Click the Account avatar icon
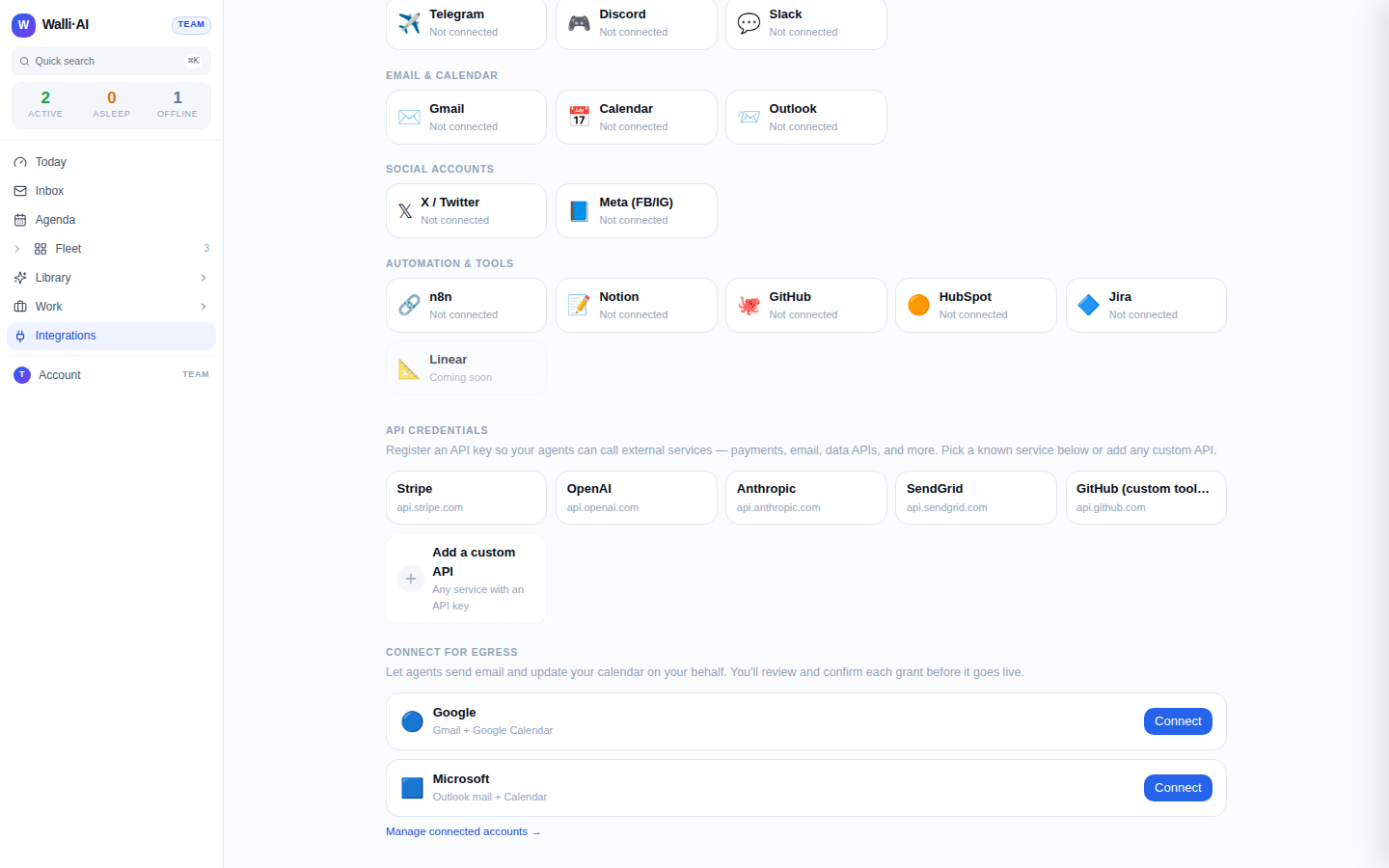 tap(22, 375)
